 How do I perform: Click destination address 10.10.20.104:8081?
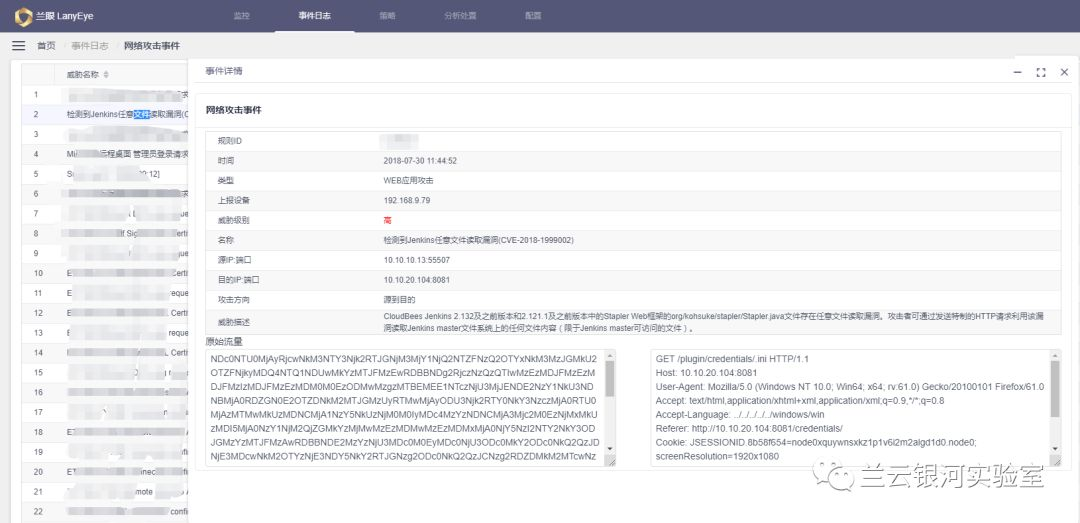(x=417, y=280)
